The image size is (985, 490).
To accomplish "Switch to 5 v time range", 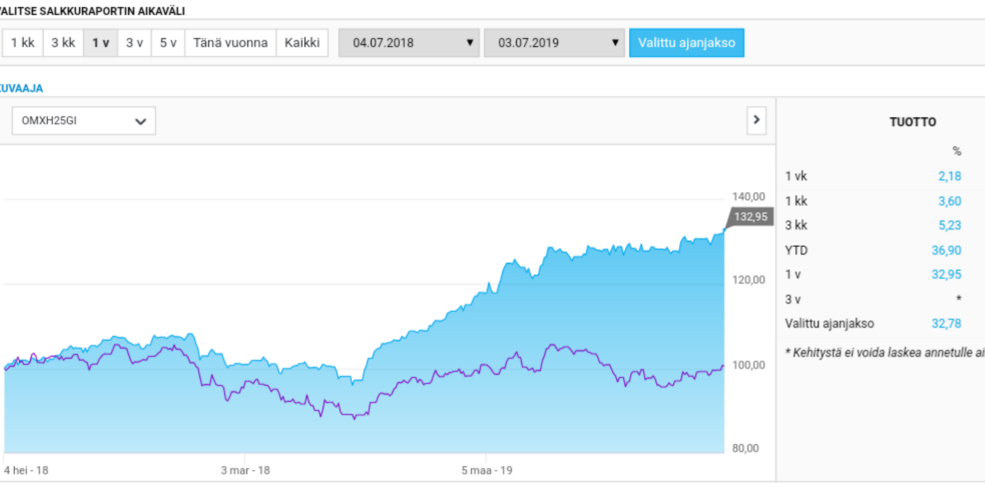I will 168,43.
